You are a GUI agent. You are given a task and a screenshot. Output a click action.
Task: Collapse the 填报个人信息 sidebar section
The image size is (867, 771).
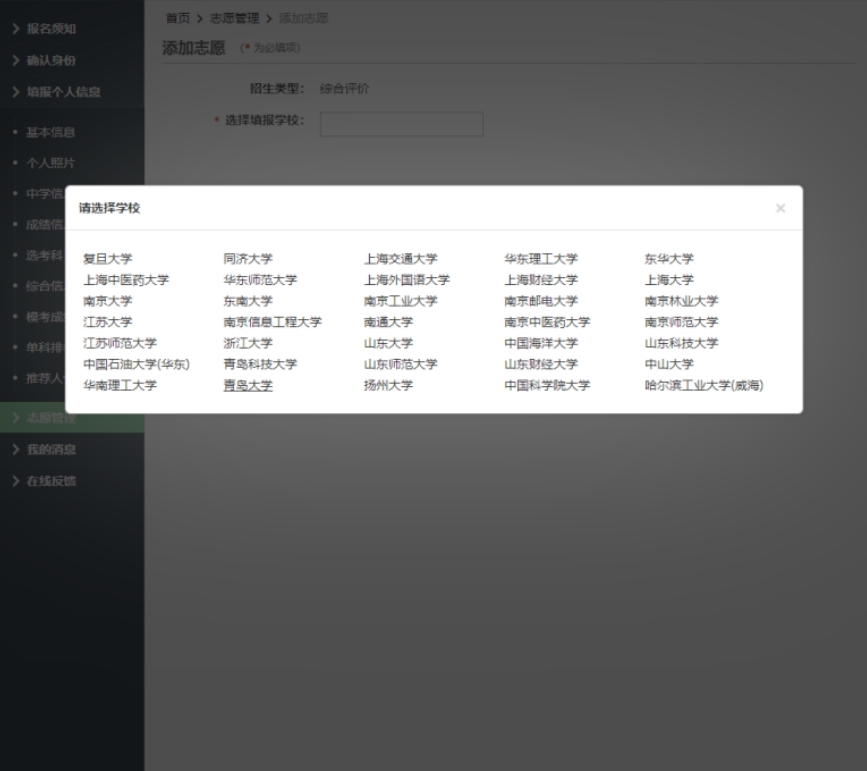click(63, 92)
